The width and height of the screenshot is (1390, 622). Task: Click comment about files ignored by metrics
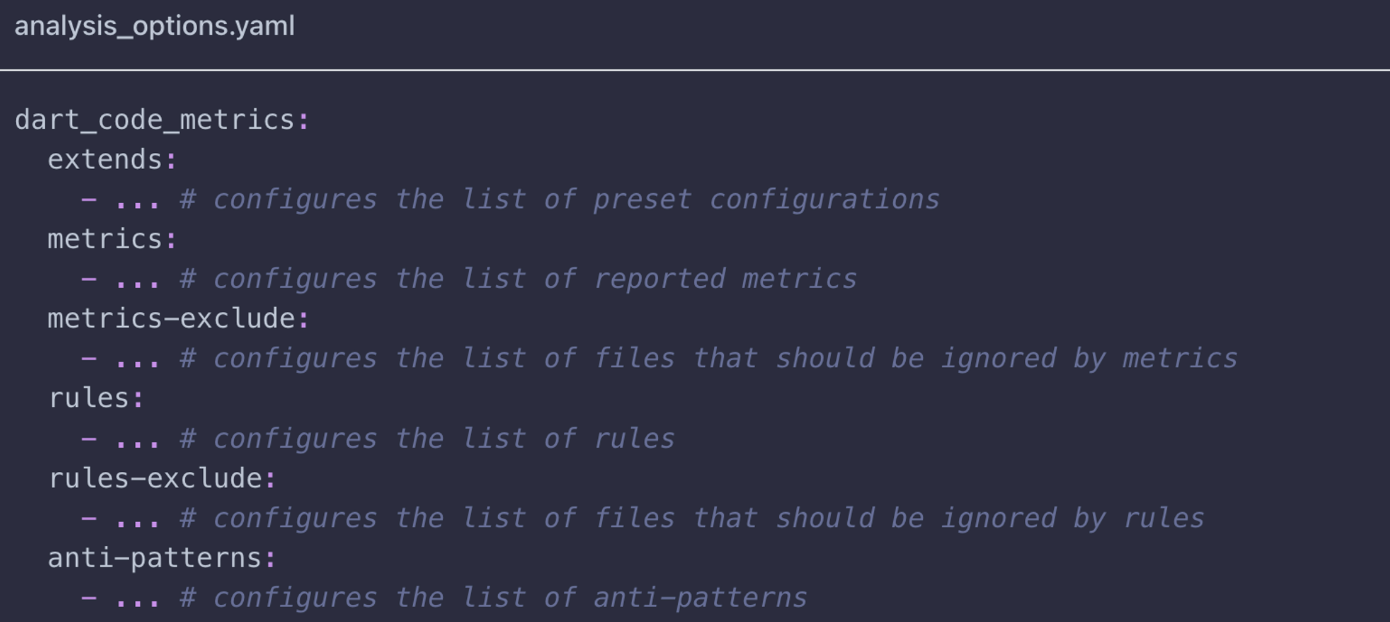point(708,359)
